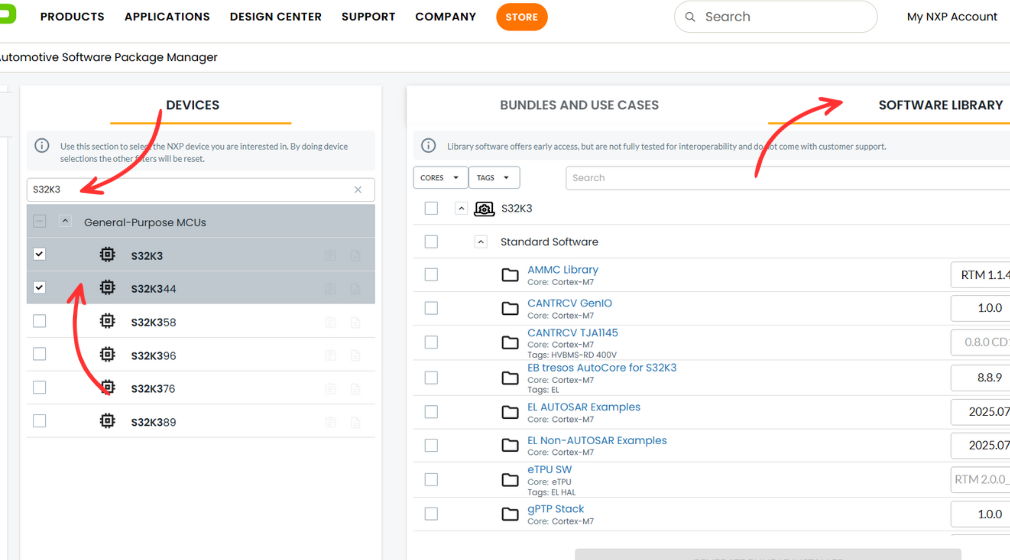Click the clipboard icon in the S32K3 device row
This screenshot has width=1010, height=560.
click(330, 256)
